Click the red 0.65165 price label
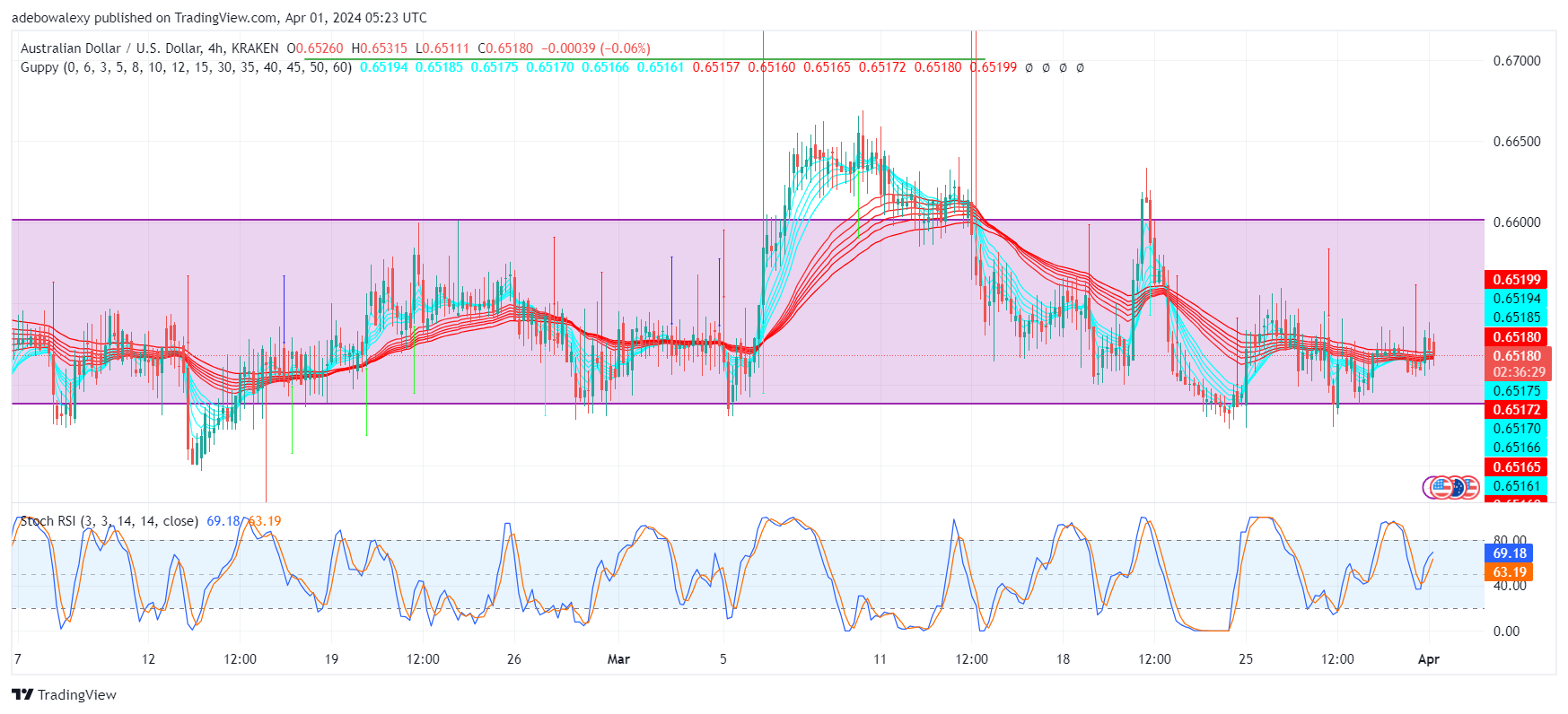The image size is (1568, 714). pos(1516,467)
